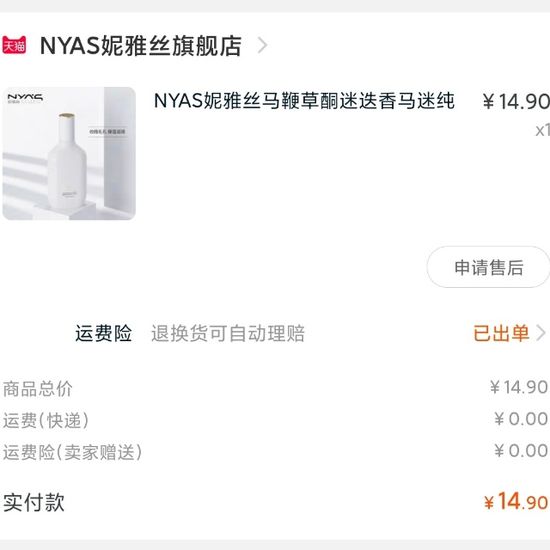Expand the chevron beside 已出单
This screenshot has height=550, width=550.
[541, 333]
